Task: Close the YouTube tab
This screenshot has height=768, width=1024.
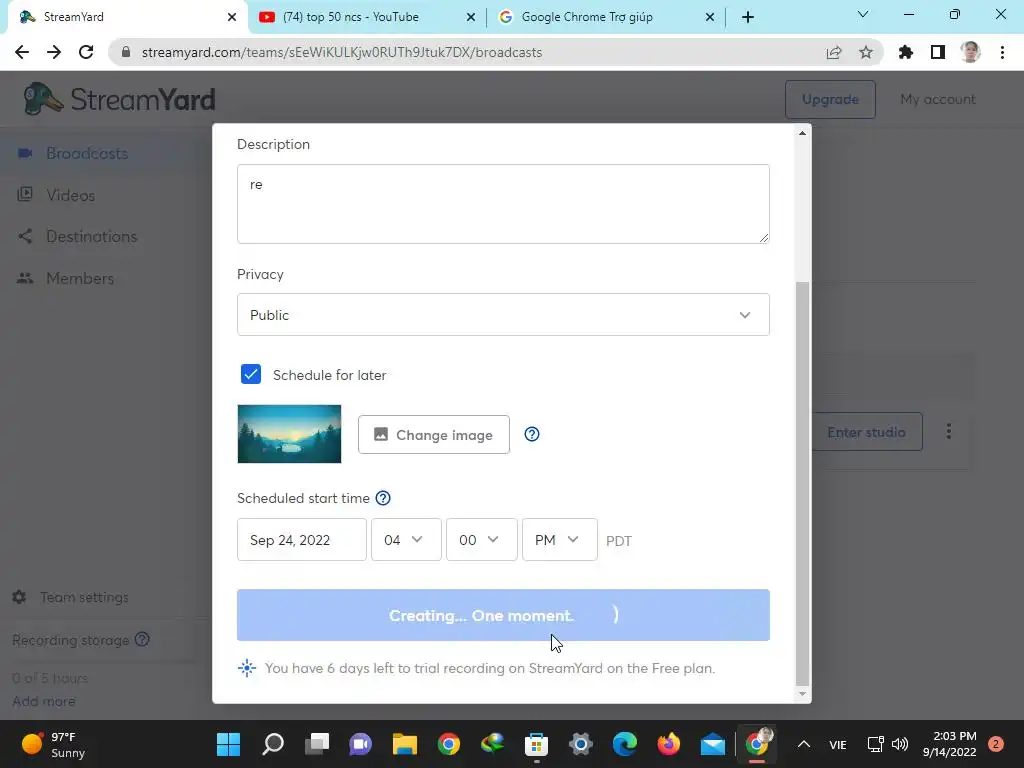Action: (471, 17)
